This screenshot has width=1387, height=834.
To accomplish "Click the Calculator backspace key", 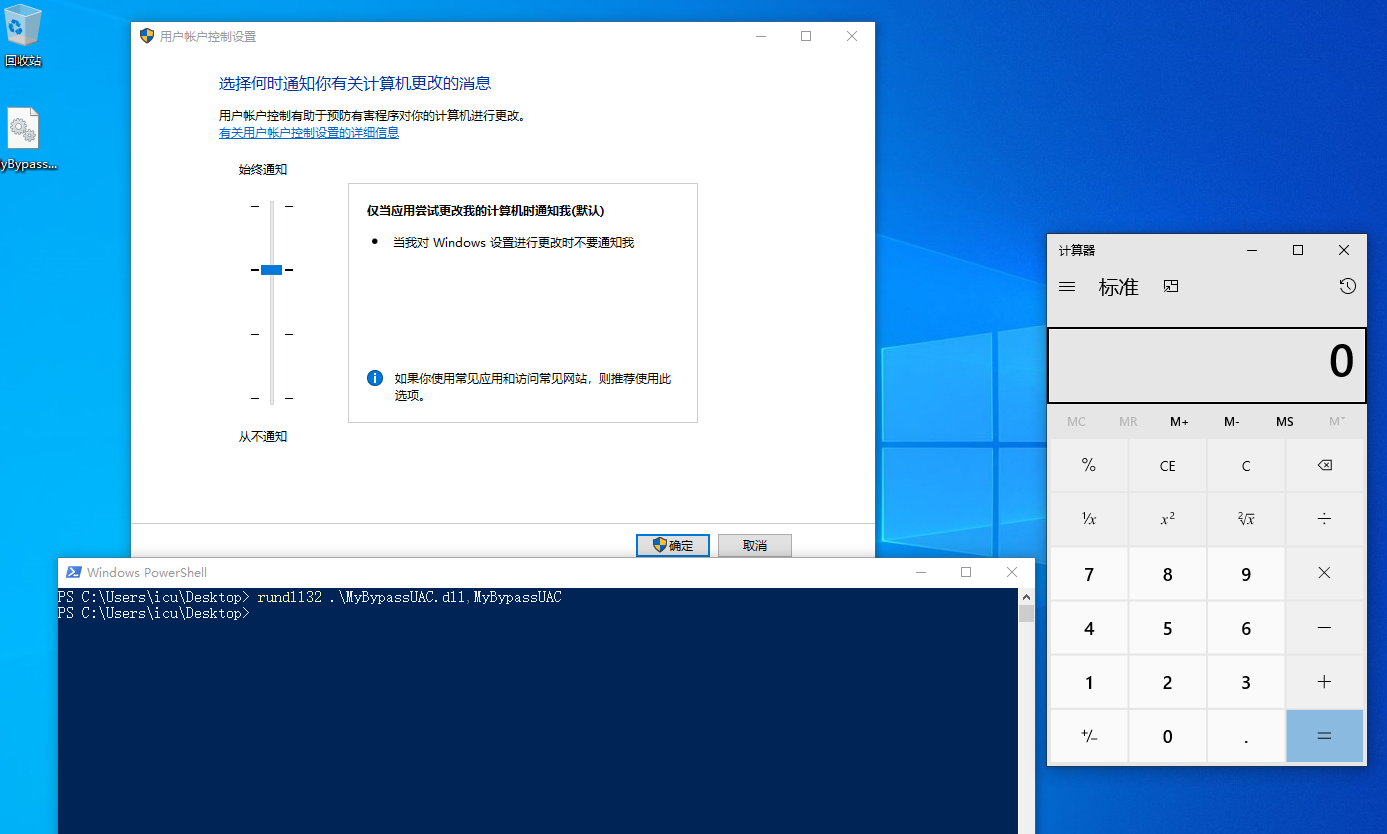I will point(1324,466).
